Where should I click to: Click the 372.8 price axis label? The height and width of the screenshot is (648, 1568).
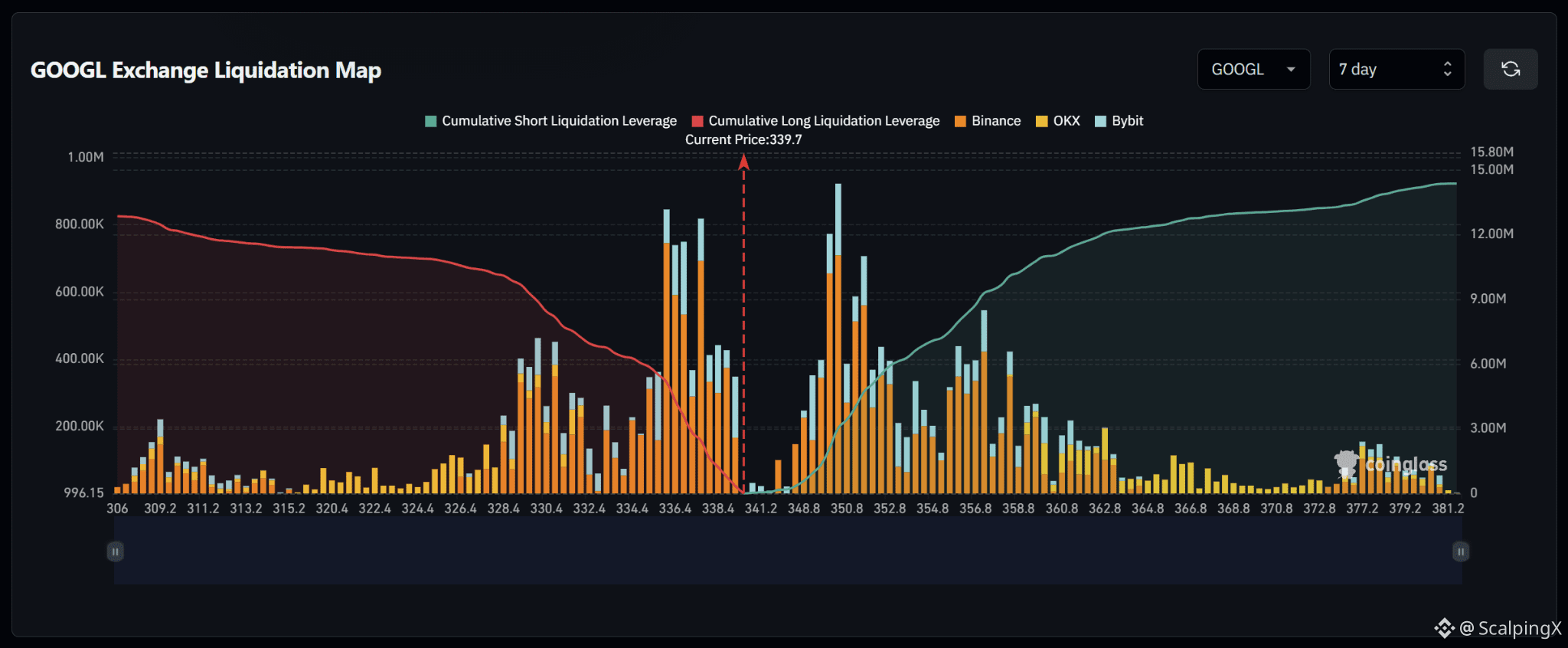pos(1319,509)
